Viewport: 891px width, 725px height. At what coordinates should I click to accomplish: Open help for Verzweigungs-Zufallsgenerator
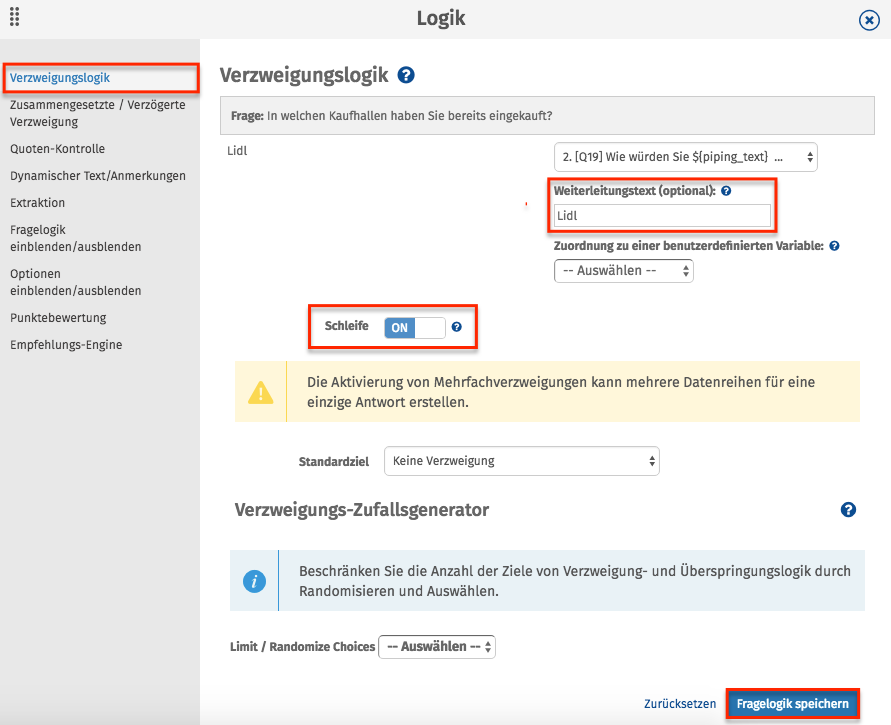(848, 510)
